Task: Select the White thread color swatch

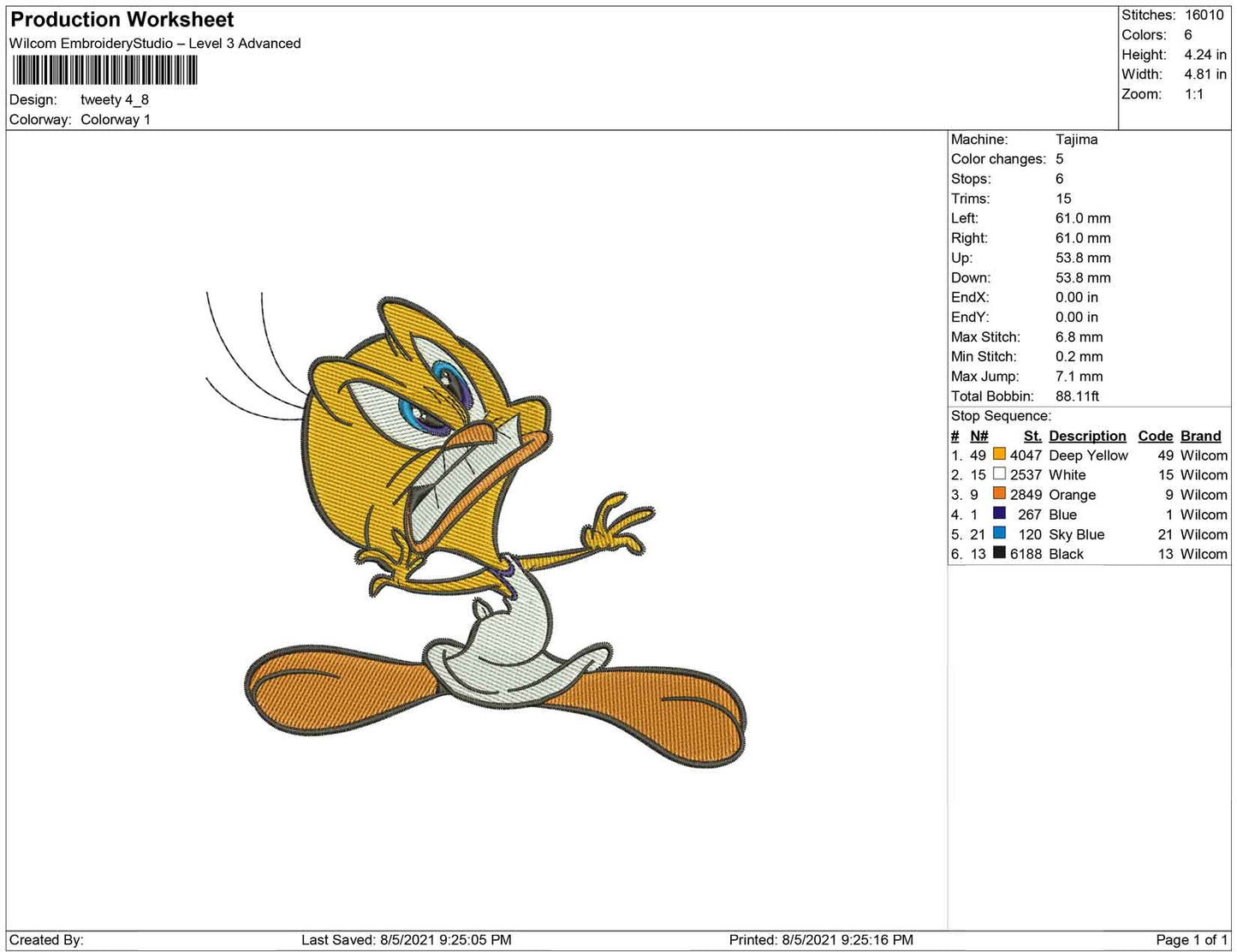Action: tap(999, 473)
